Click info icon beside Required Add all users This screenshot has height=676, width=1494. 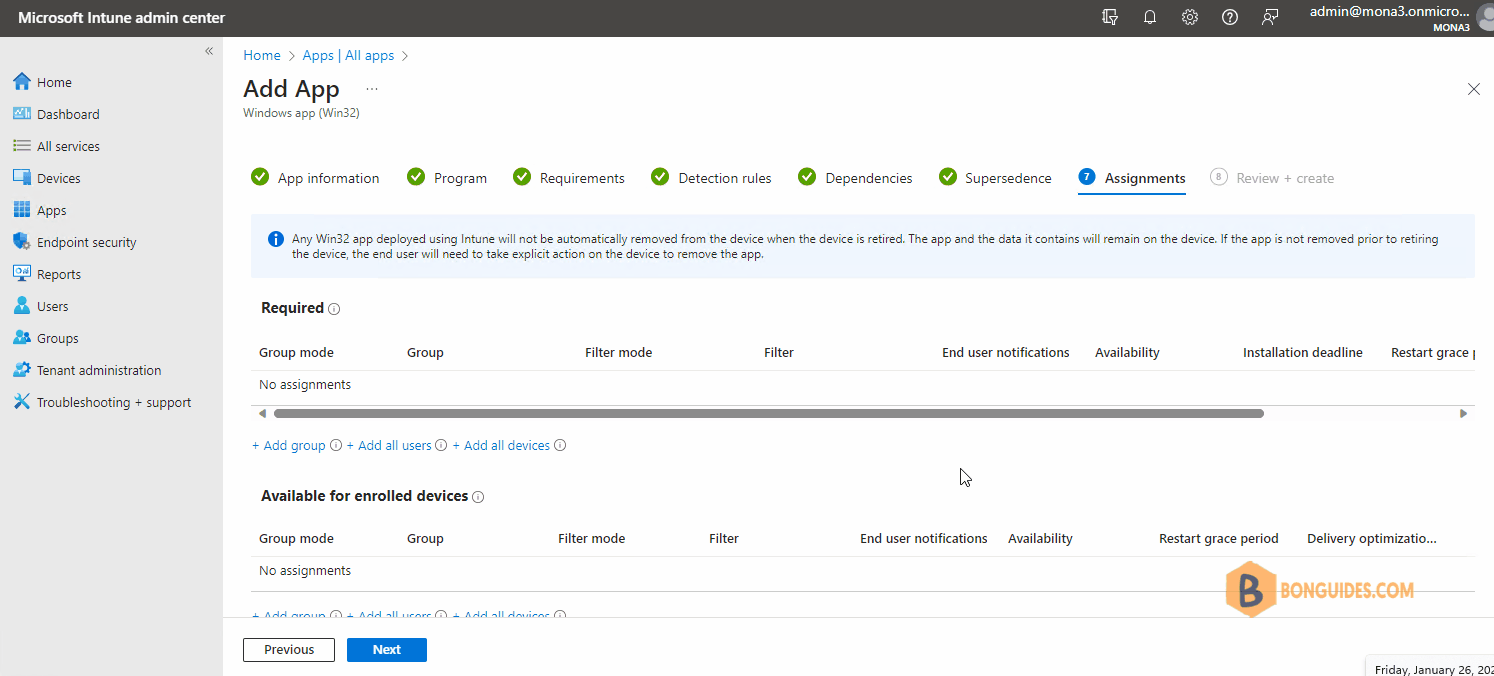click(x=441, y=445)
